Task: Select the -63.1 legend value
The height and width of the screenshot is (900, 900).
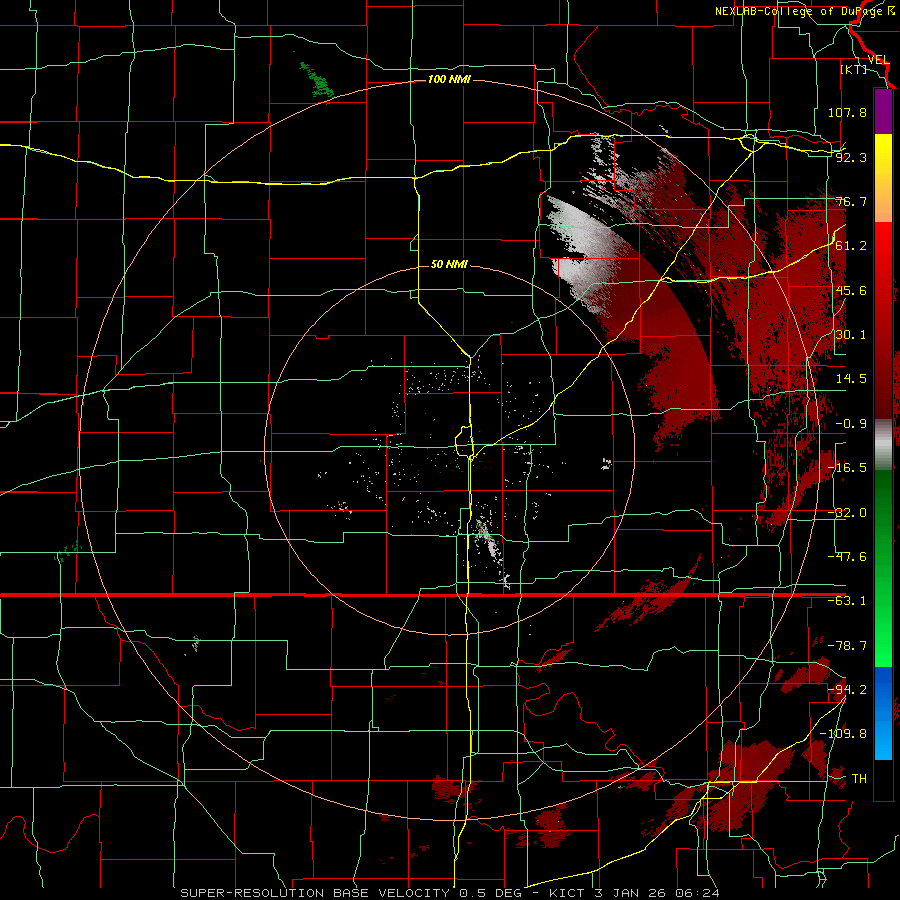Action: tap(847, 601)
